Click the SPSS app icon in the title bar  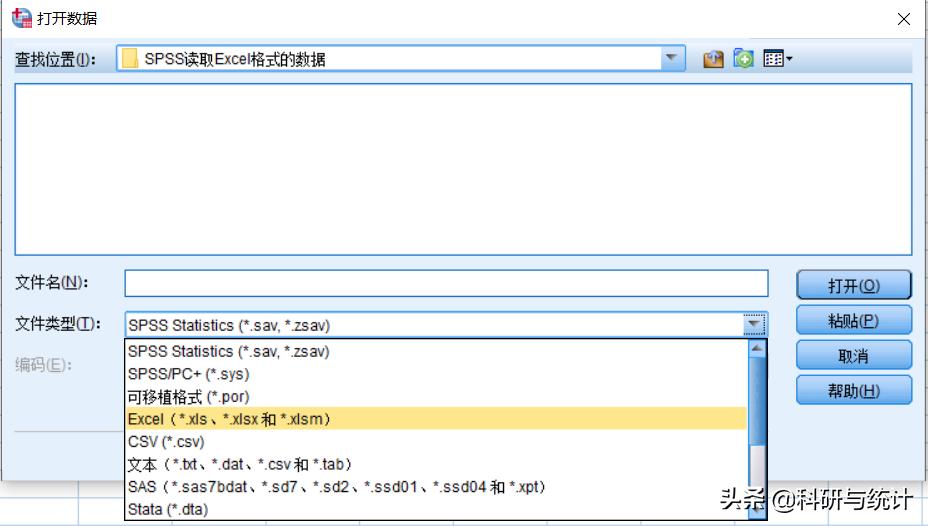click(21, 18)
